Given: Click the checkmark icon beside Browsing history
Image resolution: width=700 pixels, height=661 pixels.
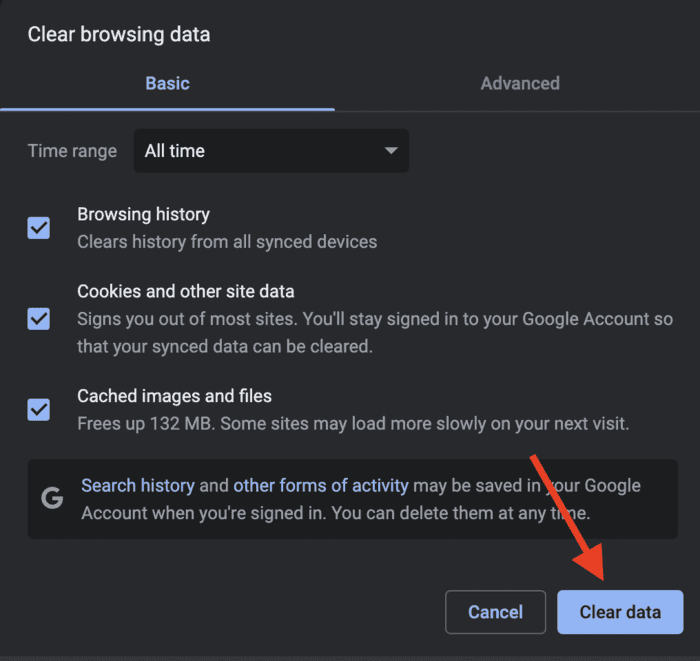Looking at the screenshot, I should tap(39, 228).
